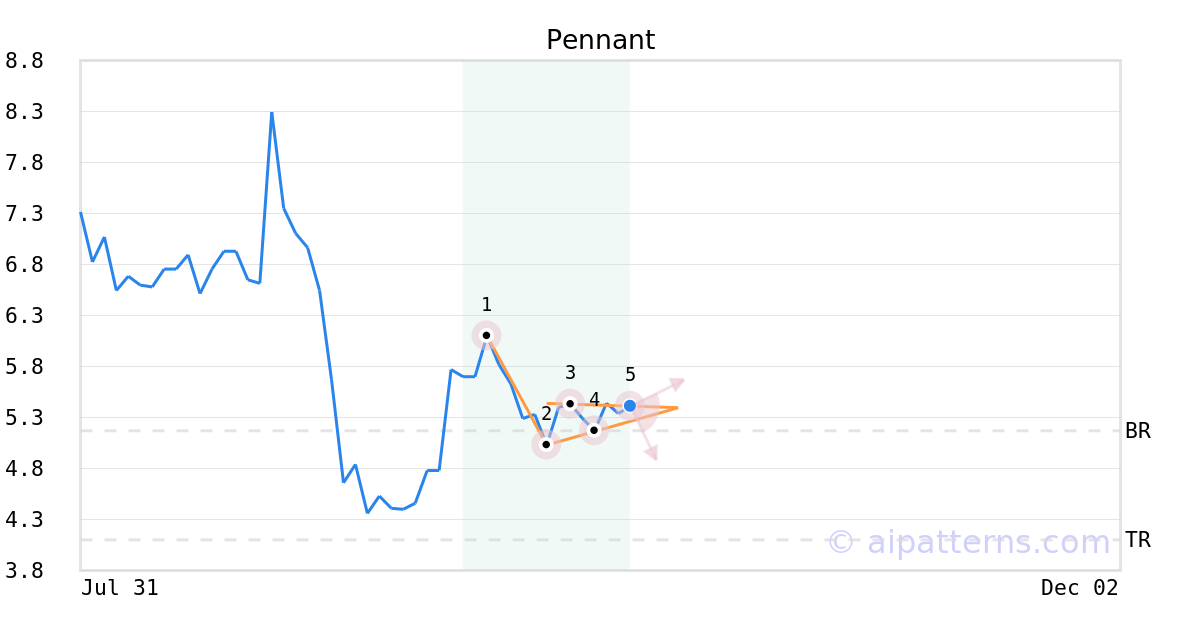Click the 8.8 y-axis label
This screenshot has width=1200, height=630.
pos(24,61)
